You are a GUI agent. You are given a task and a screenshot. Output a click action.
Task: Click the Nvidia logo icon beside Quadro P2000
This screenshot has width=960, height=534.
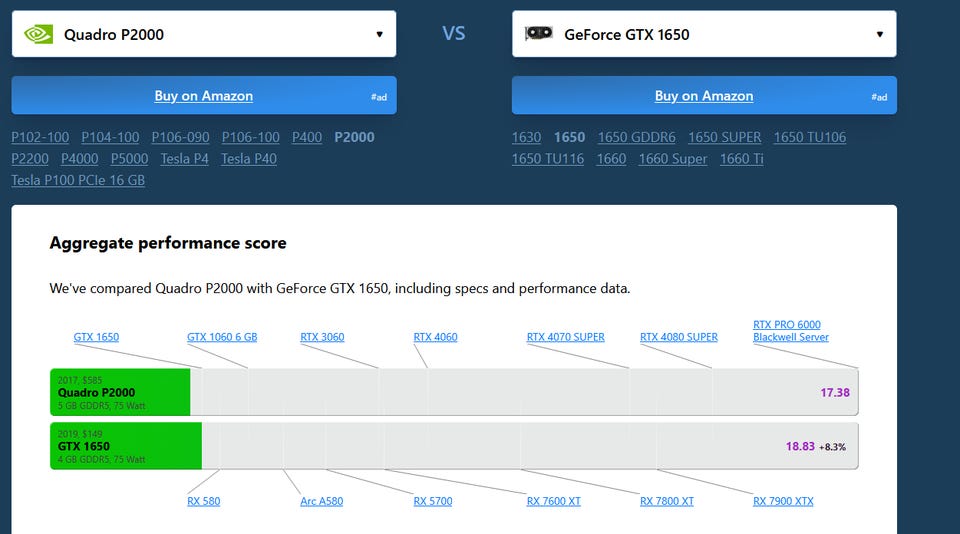pyautogui.click(x=39, y=34)
